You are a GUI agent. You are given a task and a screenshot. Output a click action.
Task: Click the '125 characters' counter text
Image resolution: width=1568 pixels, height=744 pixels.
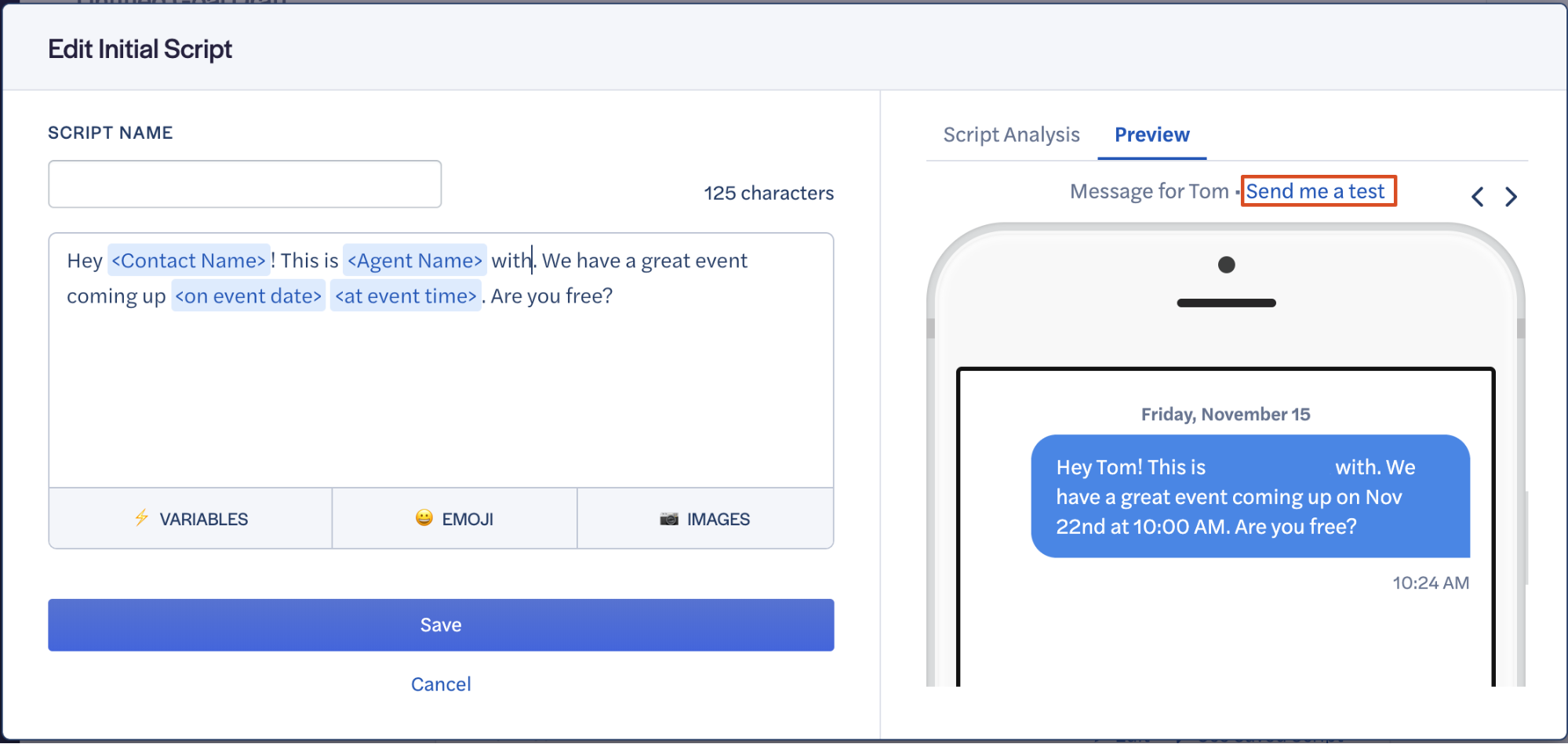coord(769,193)
